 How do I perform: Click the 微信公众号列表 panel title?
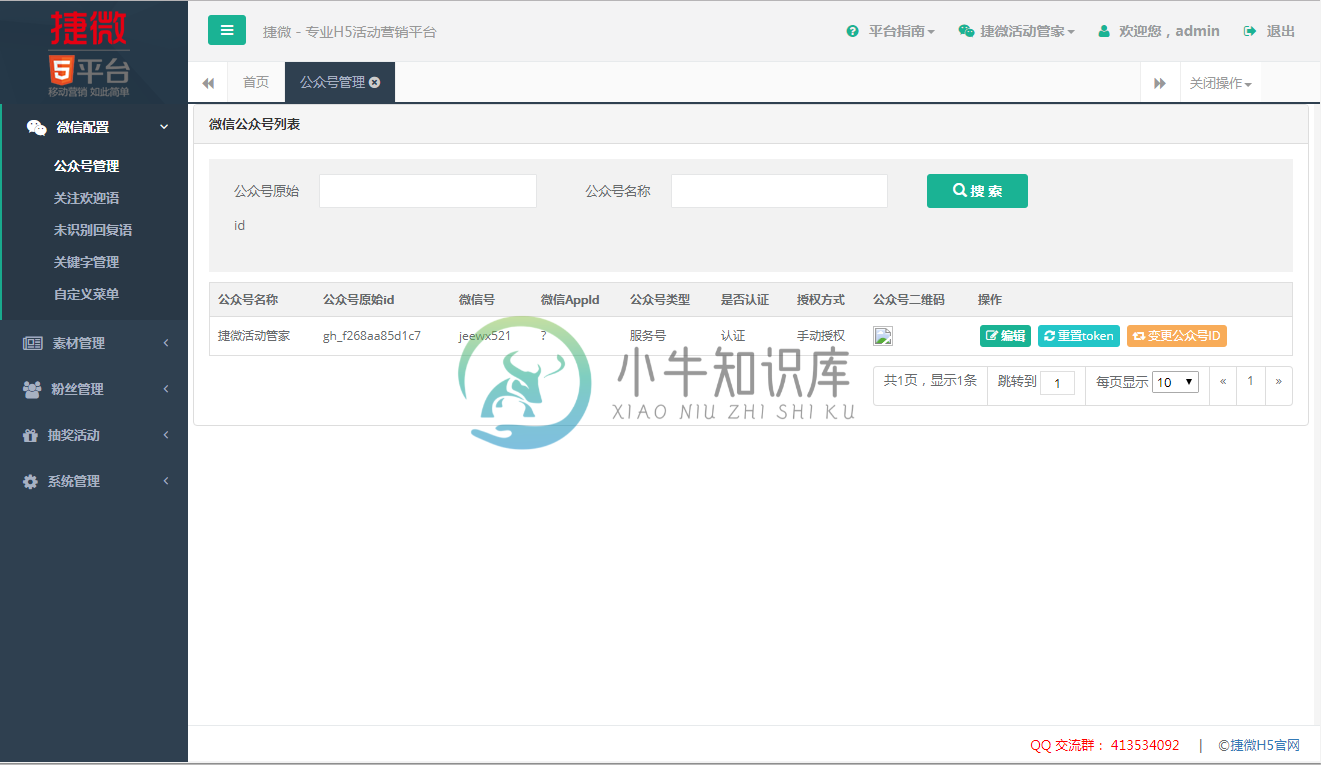tap(254, 125)
